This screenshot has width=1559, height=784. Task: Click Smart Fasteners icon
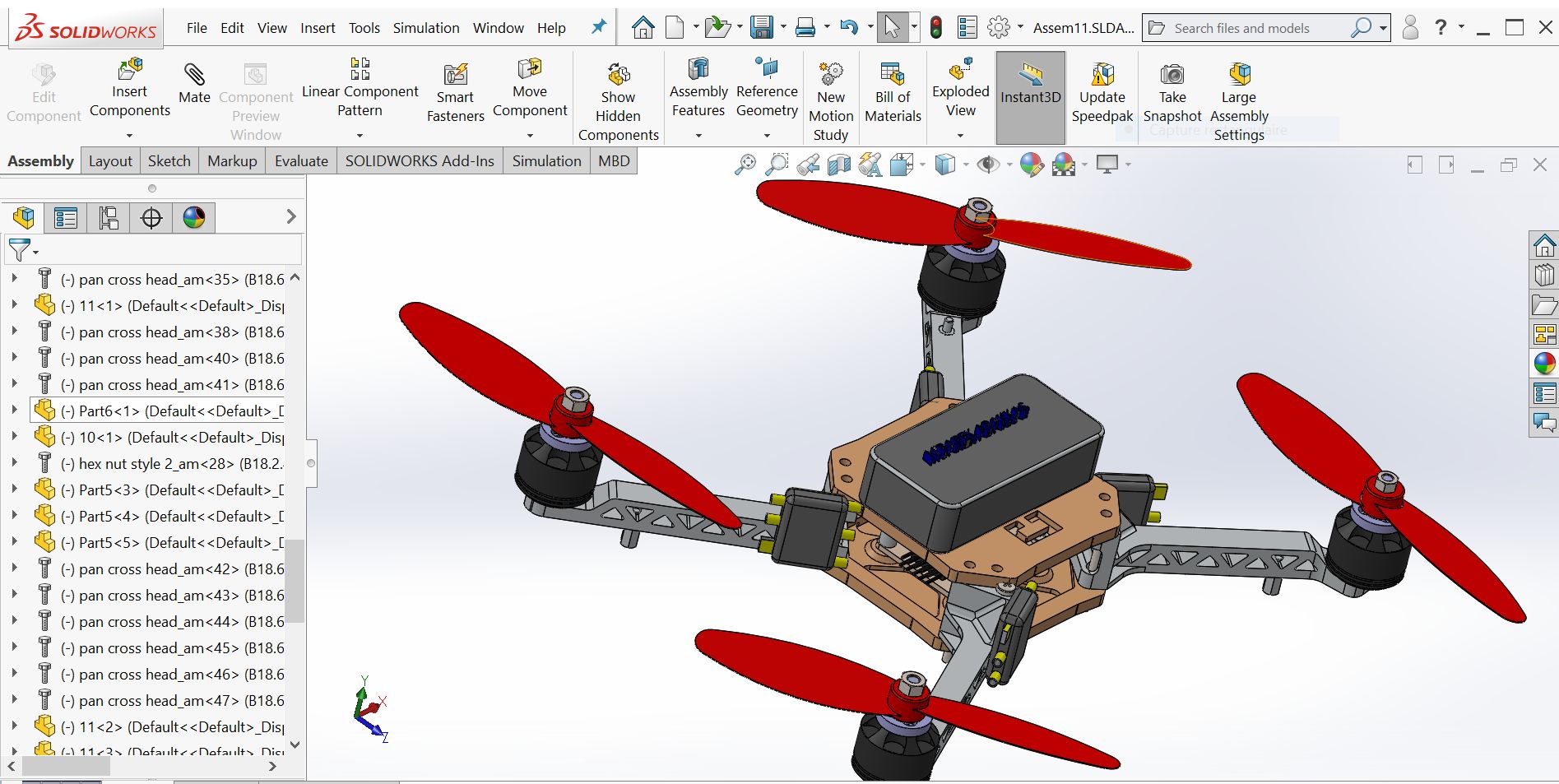tap(455, 75)
